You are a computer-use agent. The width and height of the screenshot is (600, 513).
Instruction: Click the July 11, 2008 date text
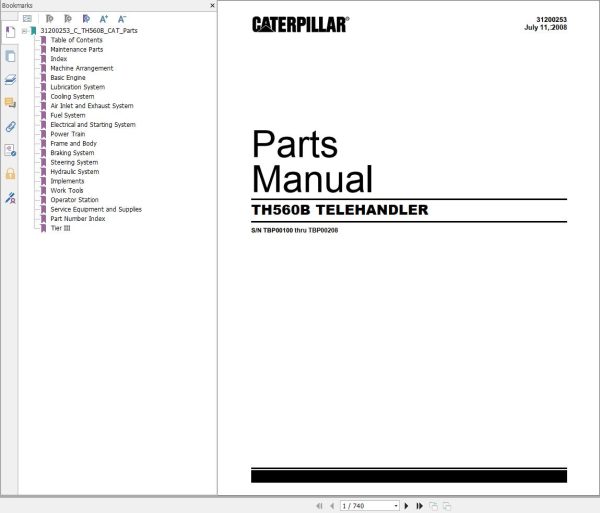coord(545,28)
